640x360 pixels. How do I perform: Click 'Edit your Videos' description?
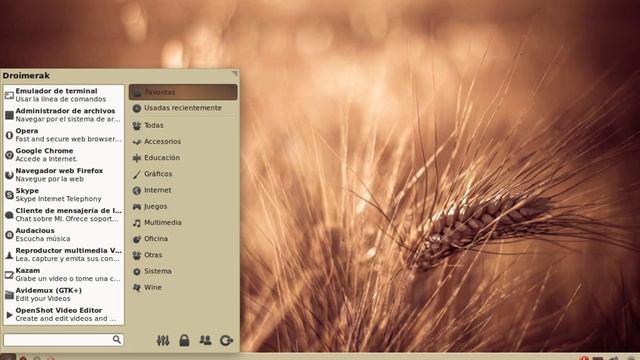point(43,299)
